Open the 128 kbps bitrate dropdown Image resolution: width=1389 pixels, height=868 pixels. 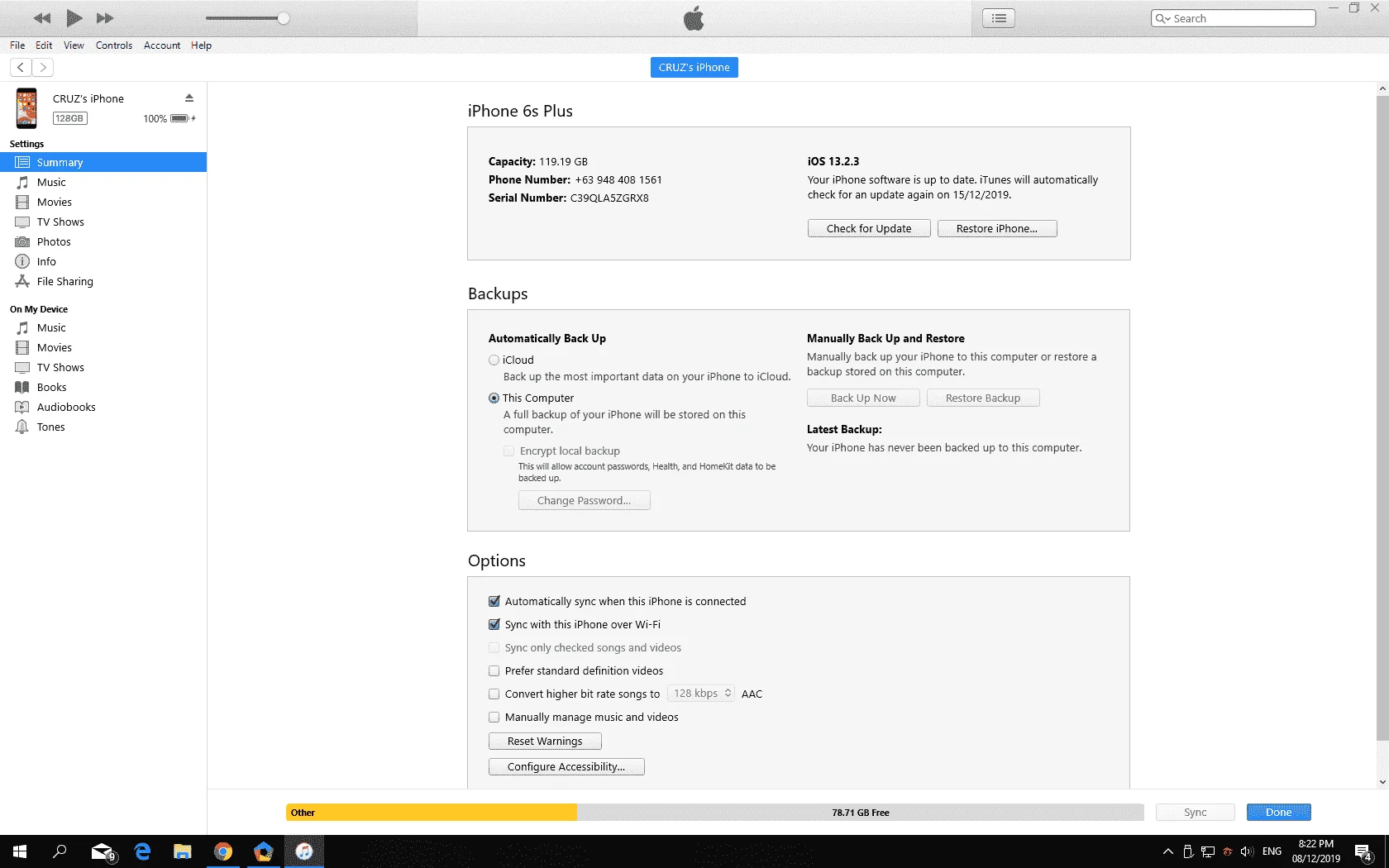[x=701, y=694]
